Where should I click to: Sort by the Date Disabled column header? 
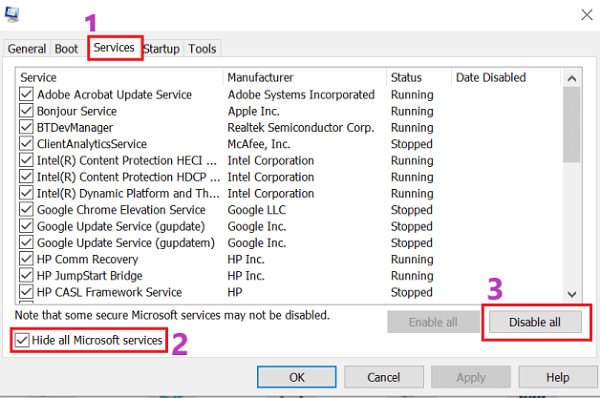click(506, 77)
